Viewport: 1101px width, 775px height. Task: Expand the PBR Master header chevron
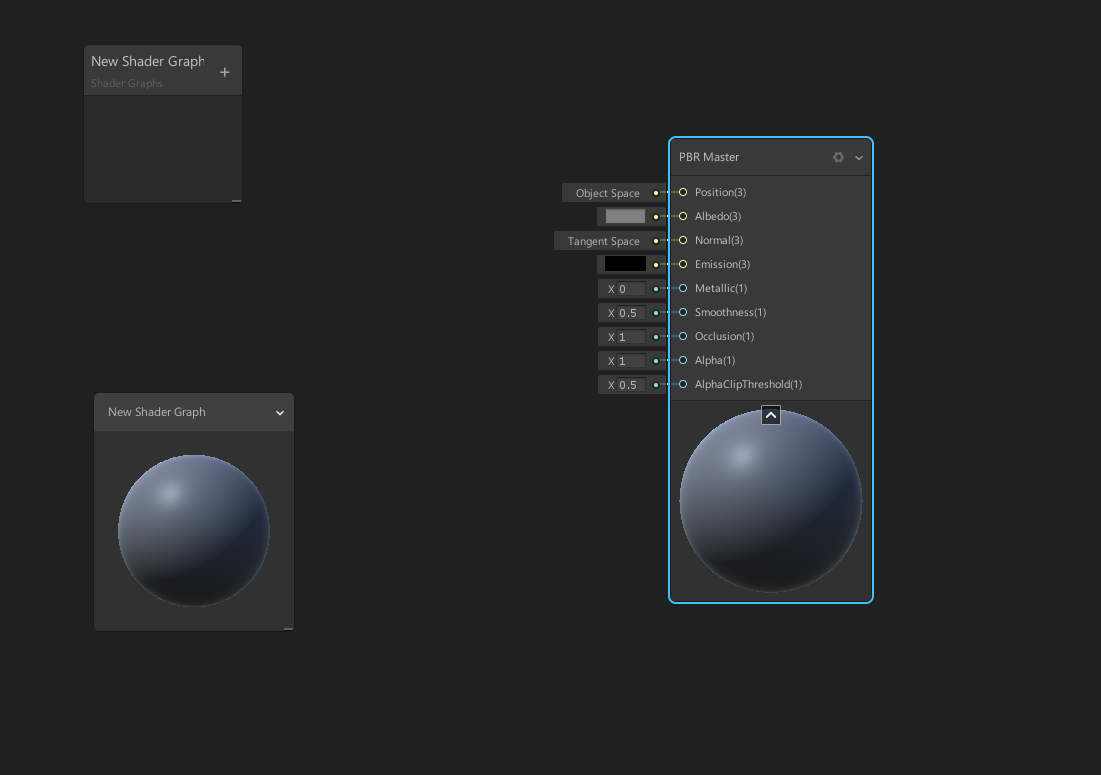pos(858,157)
